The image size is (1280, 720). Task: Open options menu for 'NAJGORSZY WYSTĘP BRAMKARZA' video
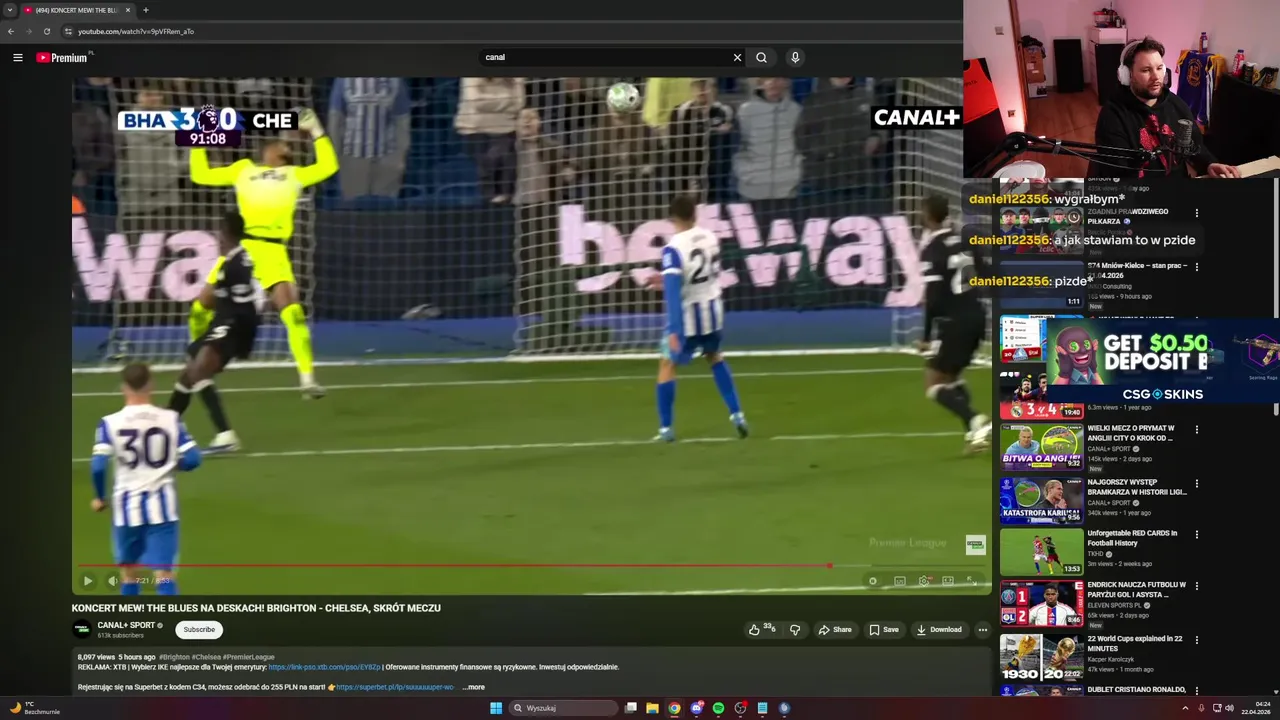pyautogui.click(x=1196, y=484)
